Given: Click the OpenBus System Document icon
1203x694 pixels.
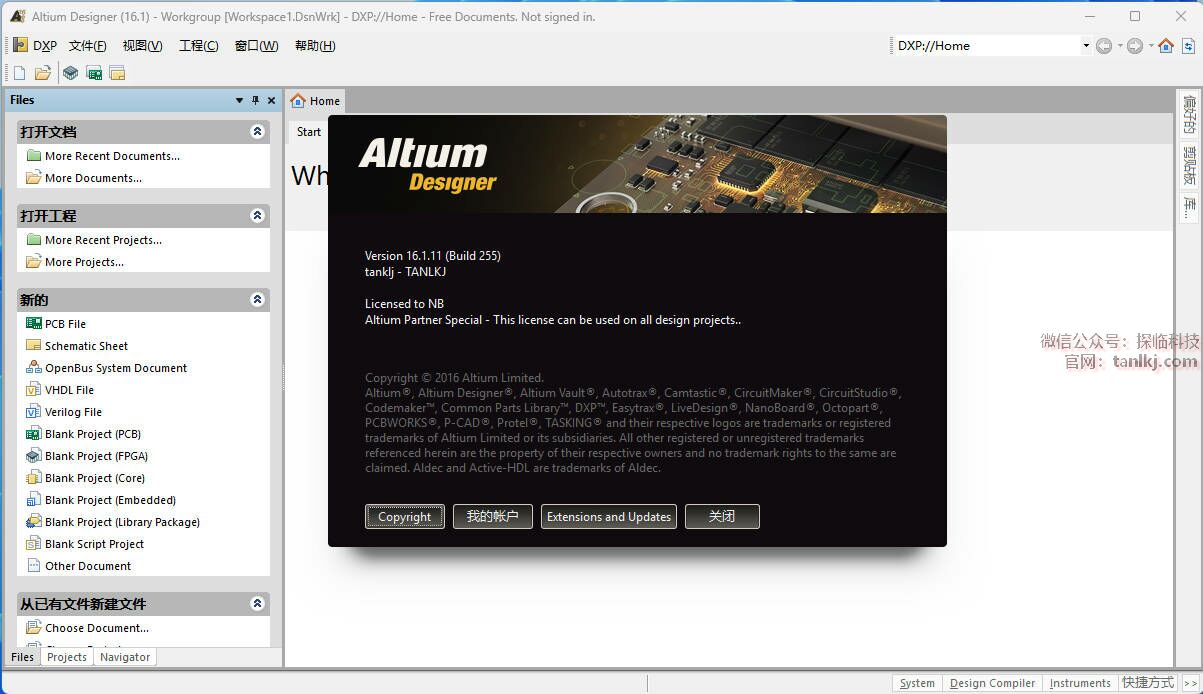Looking at the screenshot, I should click(x=34, y=368).
